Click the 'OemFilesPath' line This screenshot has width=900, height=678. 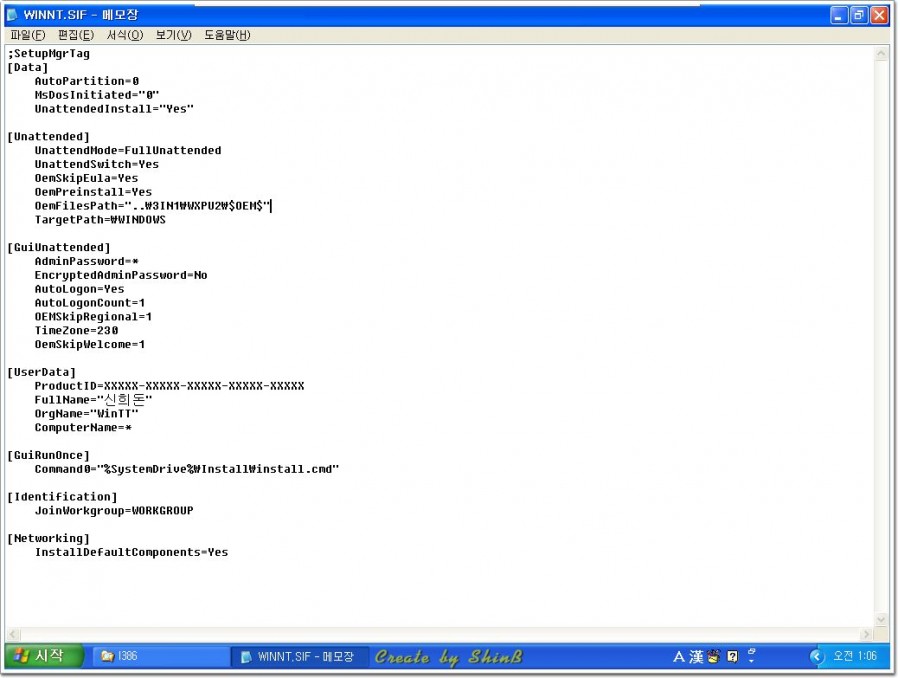pyautogui.click(x=153, y=206)
